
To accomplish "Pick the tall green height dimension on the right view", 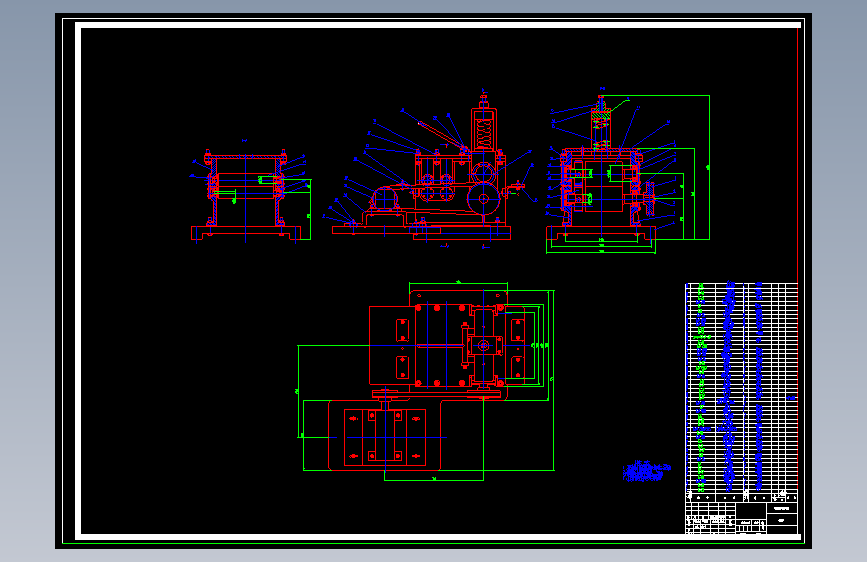I will click(x=709, y=167).
